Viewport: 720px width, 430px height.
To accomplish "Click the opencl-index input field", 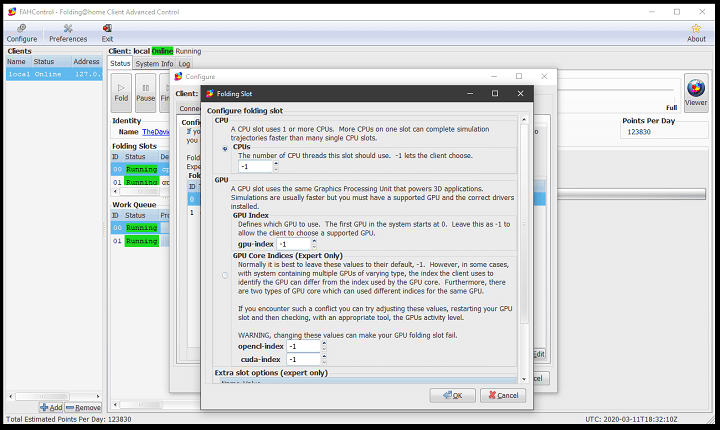I will [x=300, y=345].
